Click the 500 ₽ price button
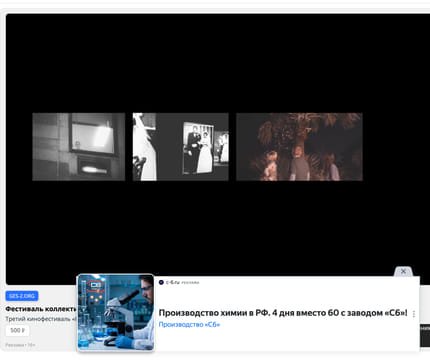 [17, 330]
